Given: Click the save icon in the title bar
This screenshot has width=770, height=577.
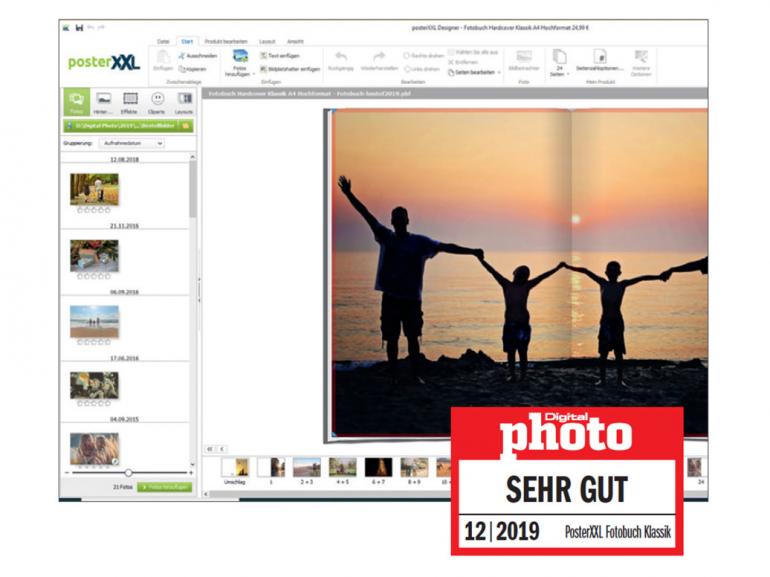Looking at the screenshot, I should click(x=79, y=28).
